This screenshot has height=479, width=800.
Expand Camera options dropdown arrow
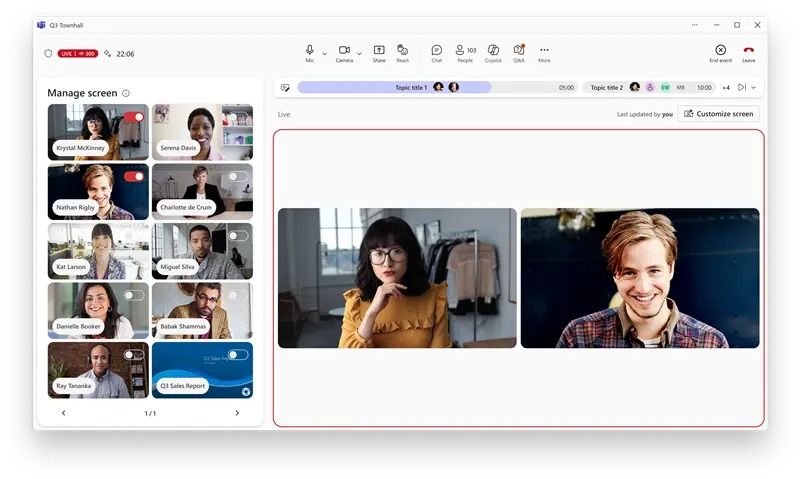pyautogui.click(x=359, y=54)
